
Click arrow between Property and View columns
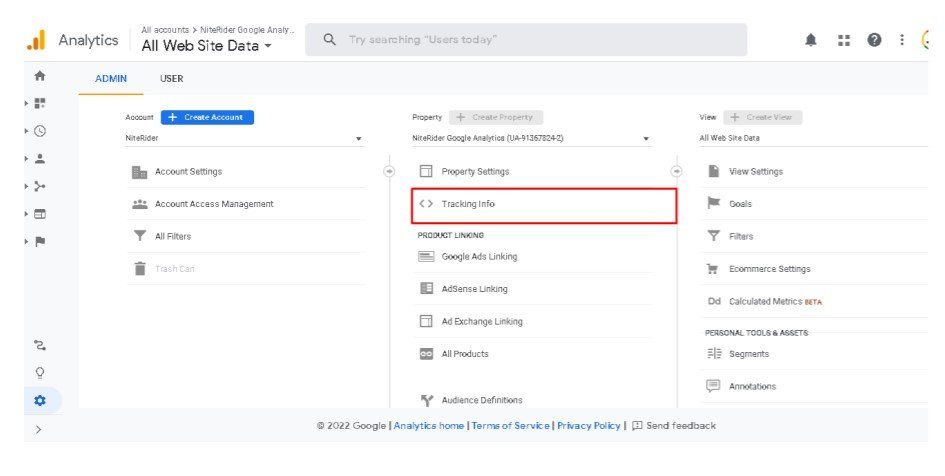pyautogui.click(x=677, y=172)
